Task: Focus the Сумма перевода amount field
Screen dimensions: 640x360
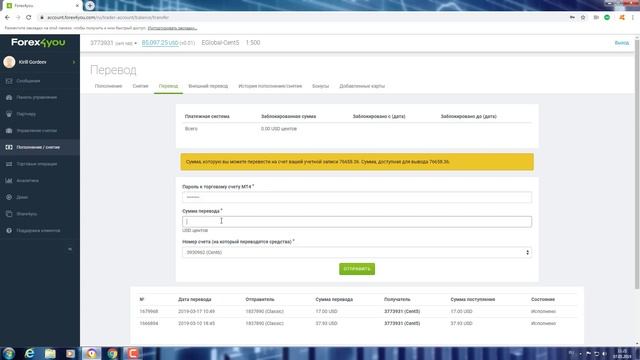Action: (357, 221)
